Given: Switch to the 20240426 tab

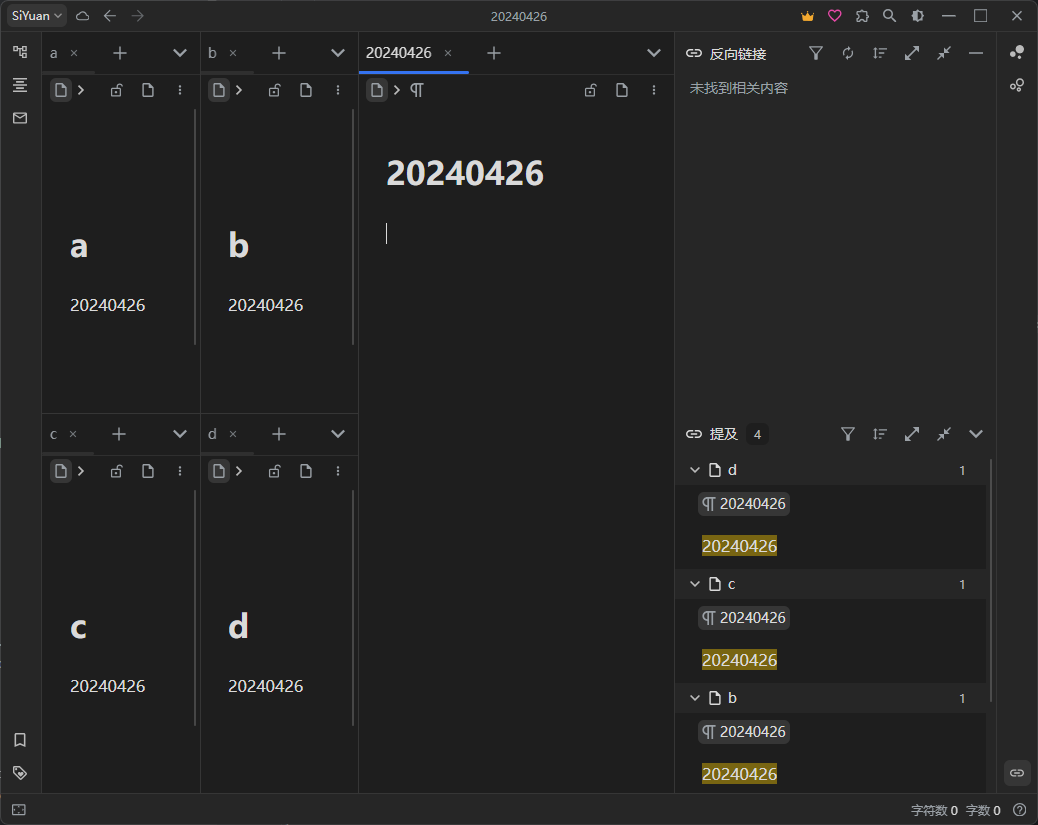Looking at the screenshot, I should [x=398, y=53].
